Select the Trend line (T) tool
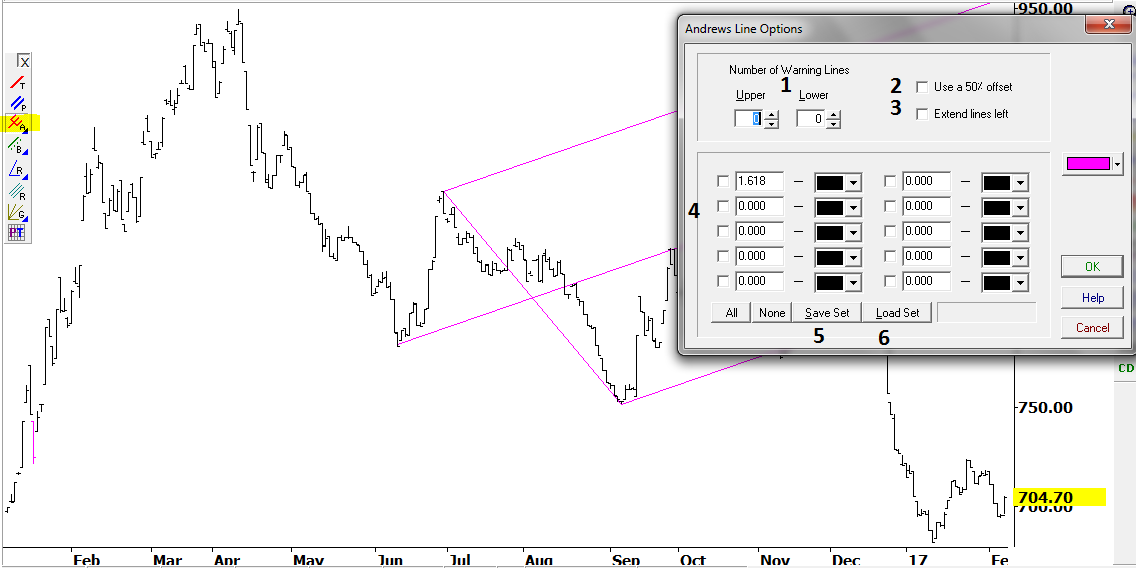Viewport: 1136px width, 568px height. click(17, 83)
